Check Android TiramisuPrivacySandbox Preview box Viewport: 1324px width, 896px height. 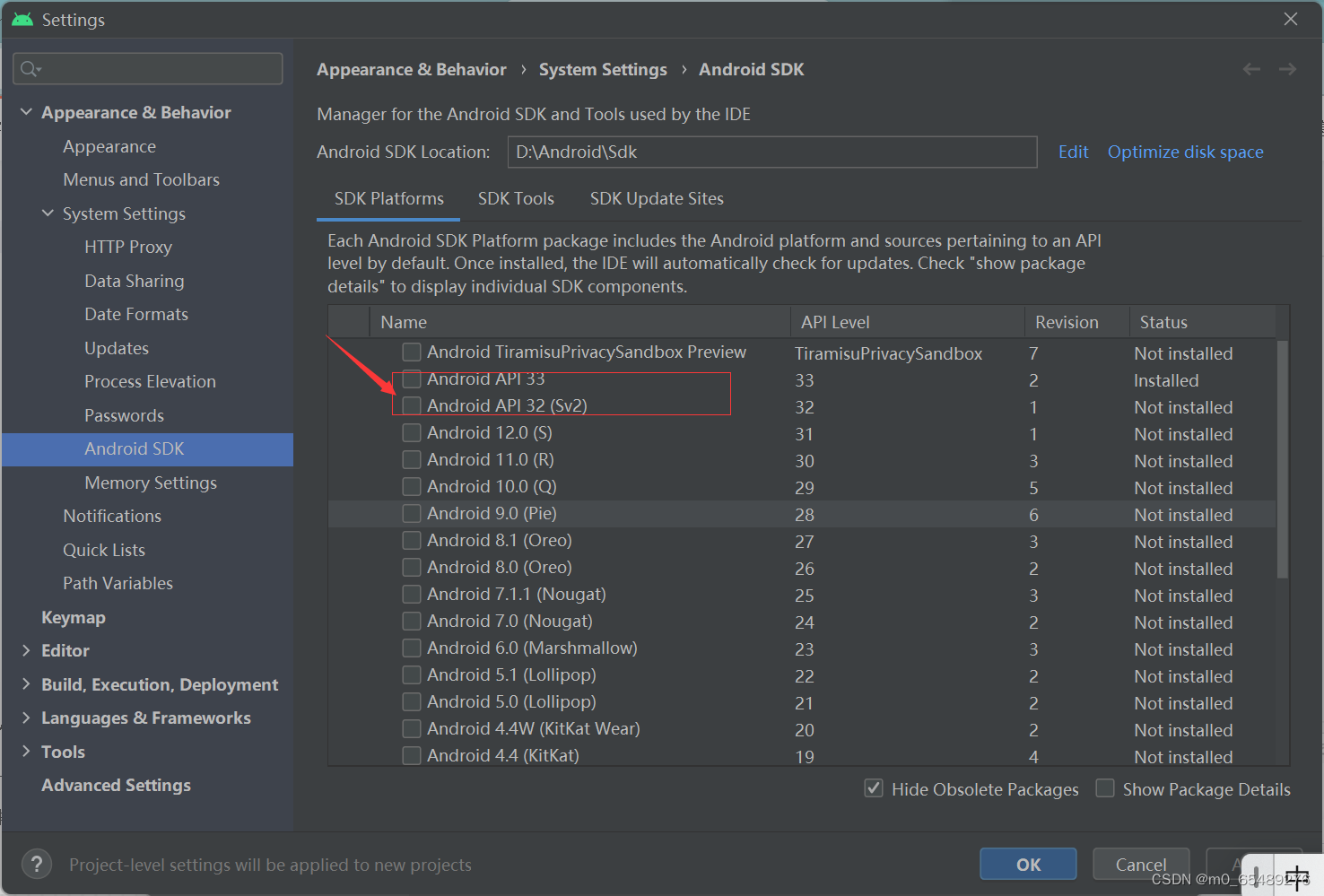412,352
